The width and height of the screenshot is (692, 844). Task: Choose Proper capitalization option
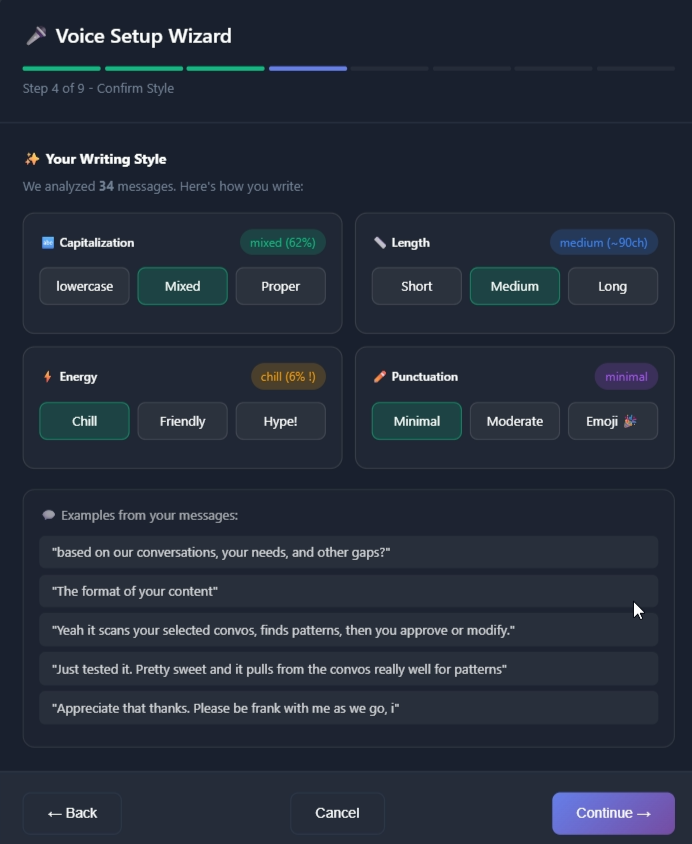click(281, 286)
